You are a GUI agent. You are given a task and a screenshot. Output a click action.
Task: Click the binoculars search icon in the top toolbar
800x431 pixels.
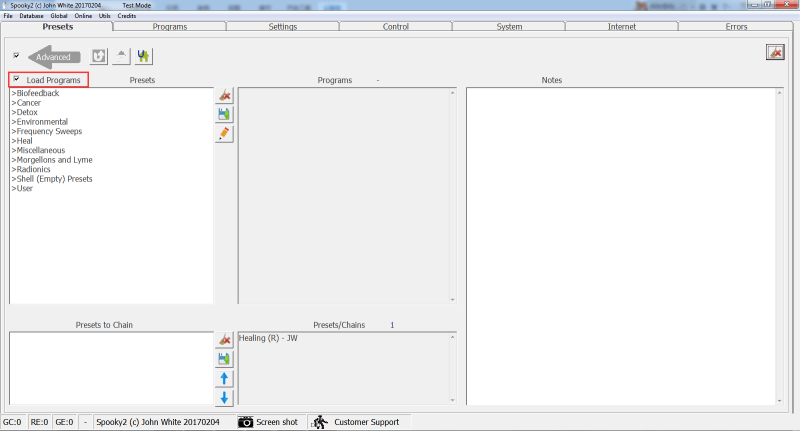pyautogui.click(x=144, y=57)
